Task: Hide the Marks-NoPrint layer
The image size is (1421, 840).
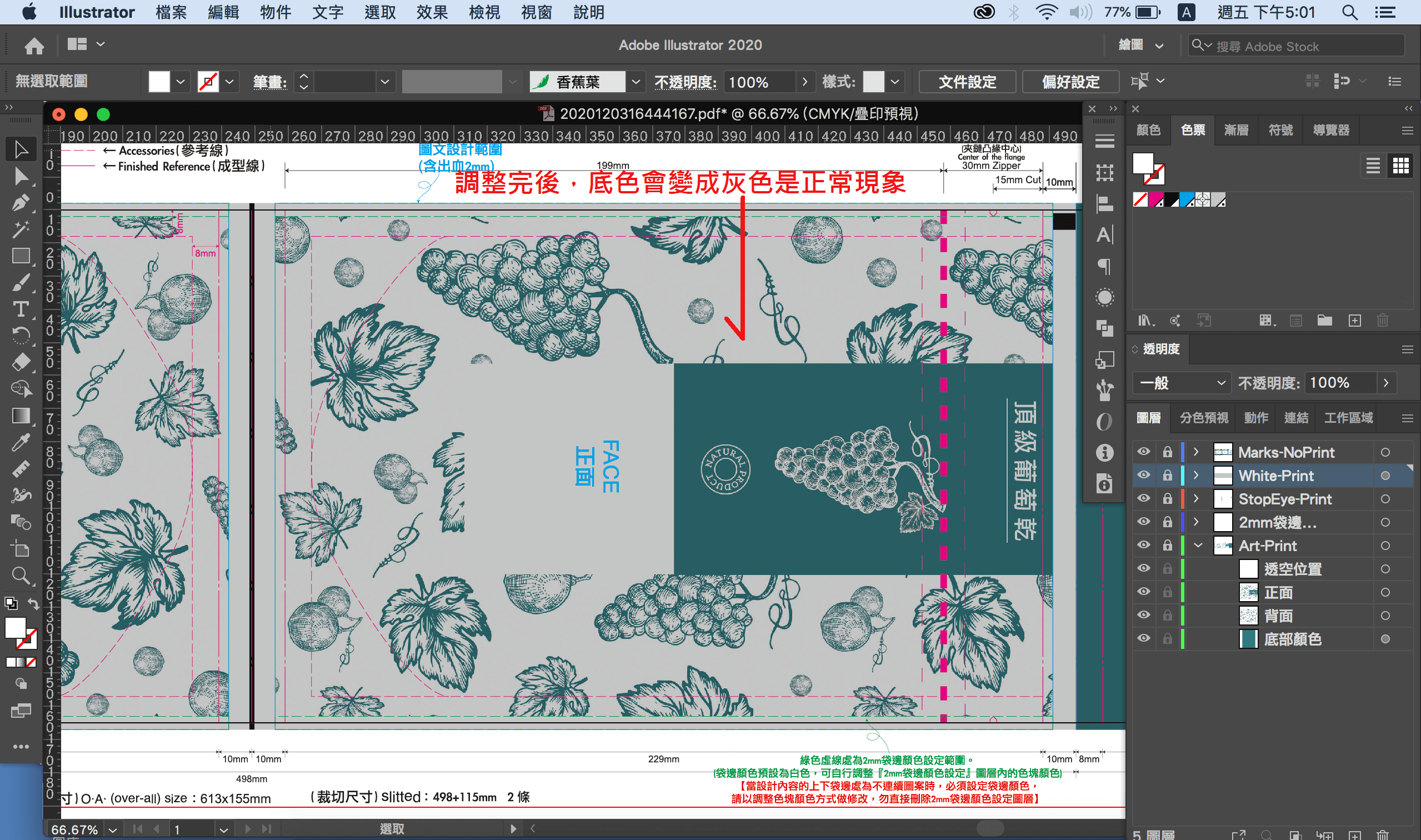Action: click(x=1143, y=452)
